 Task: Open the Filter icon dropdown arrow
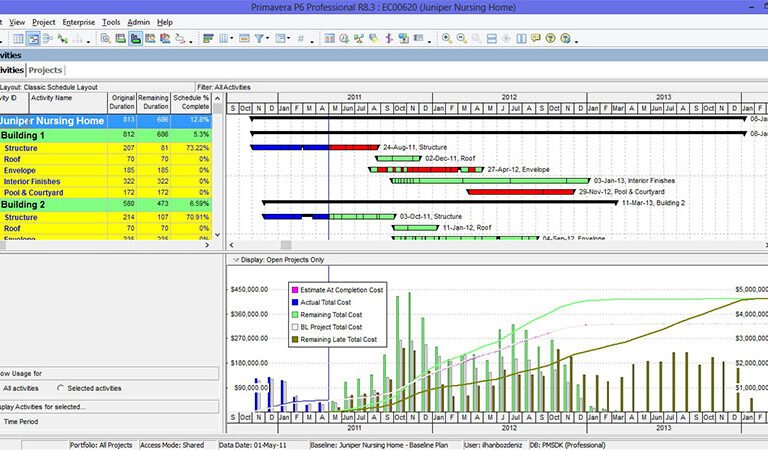267,38
